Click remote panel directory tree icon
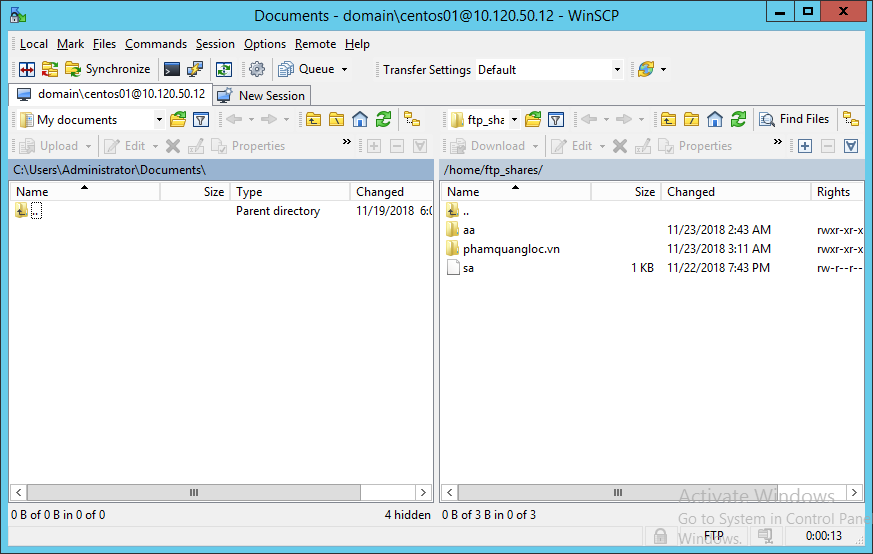The width and height of the screenshot is (873, 554). coord(851,119)
